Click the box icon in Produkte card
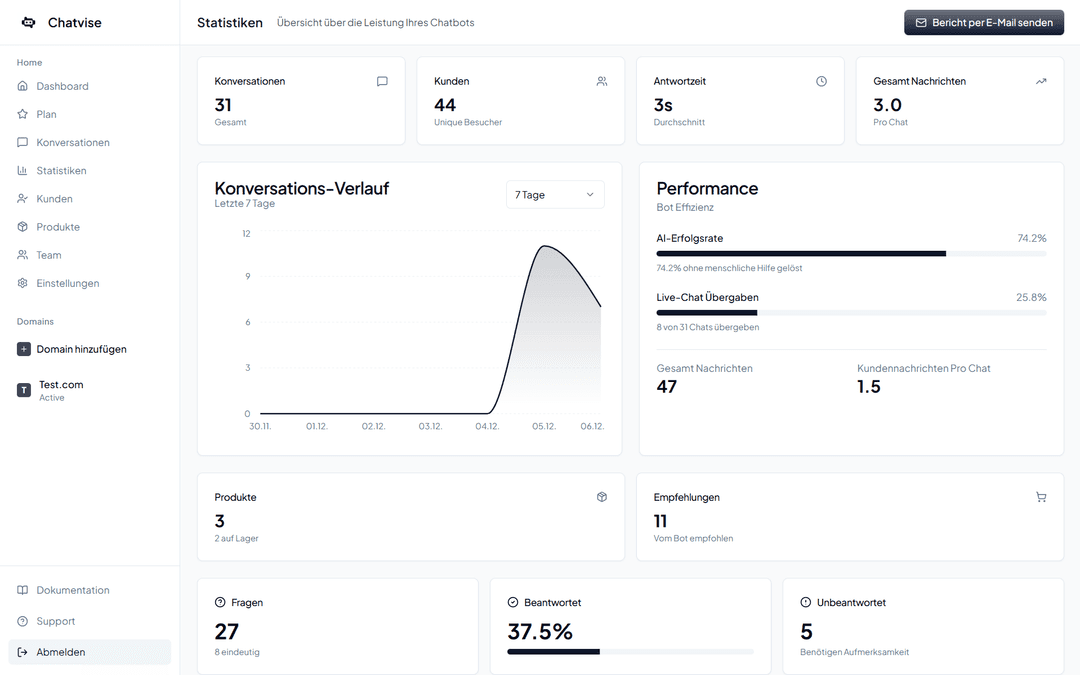 (x=602, y=497)
